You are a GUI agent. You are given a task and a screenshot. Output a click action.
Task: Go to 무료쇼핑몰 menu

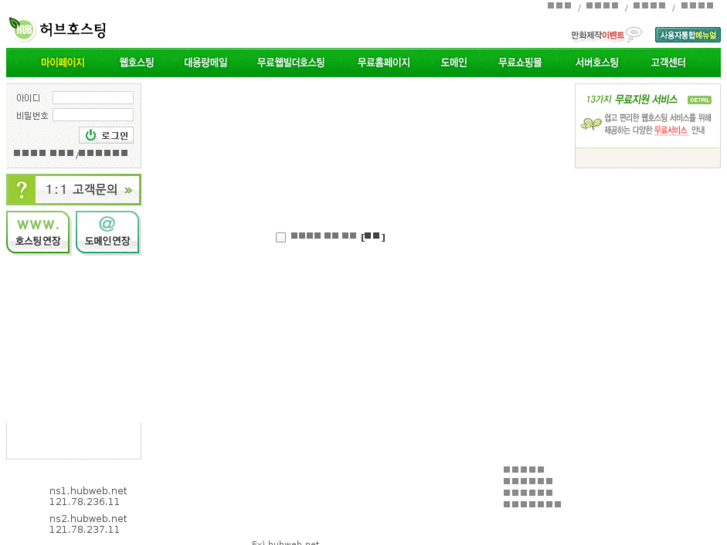(x=520, y=62)
